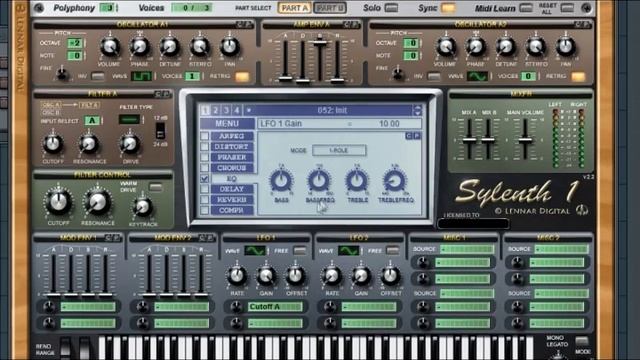Open Filter A Input Select dropdown

click(x=92, y=120)
